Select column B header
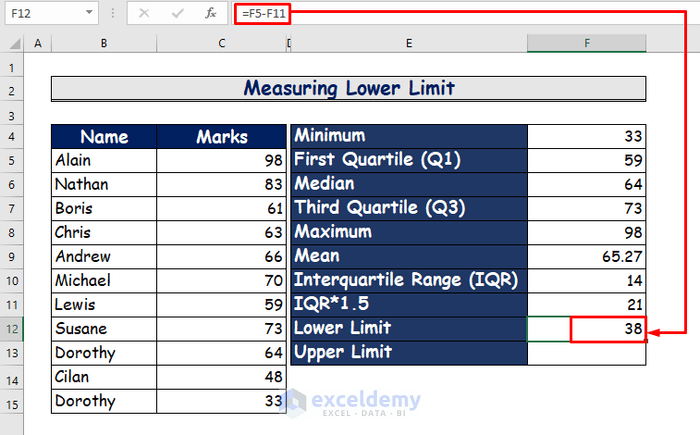Screen dimensions: 700x435 click(104, 43)
